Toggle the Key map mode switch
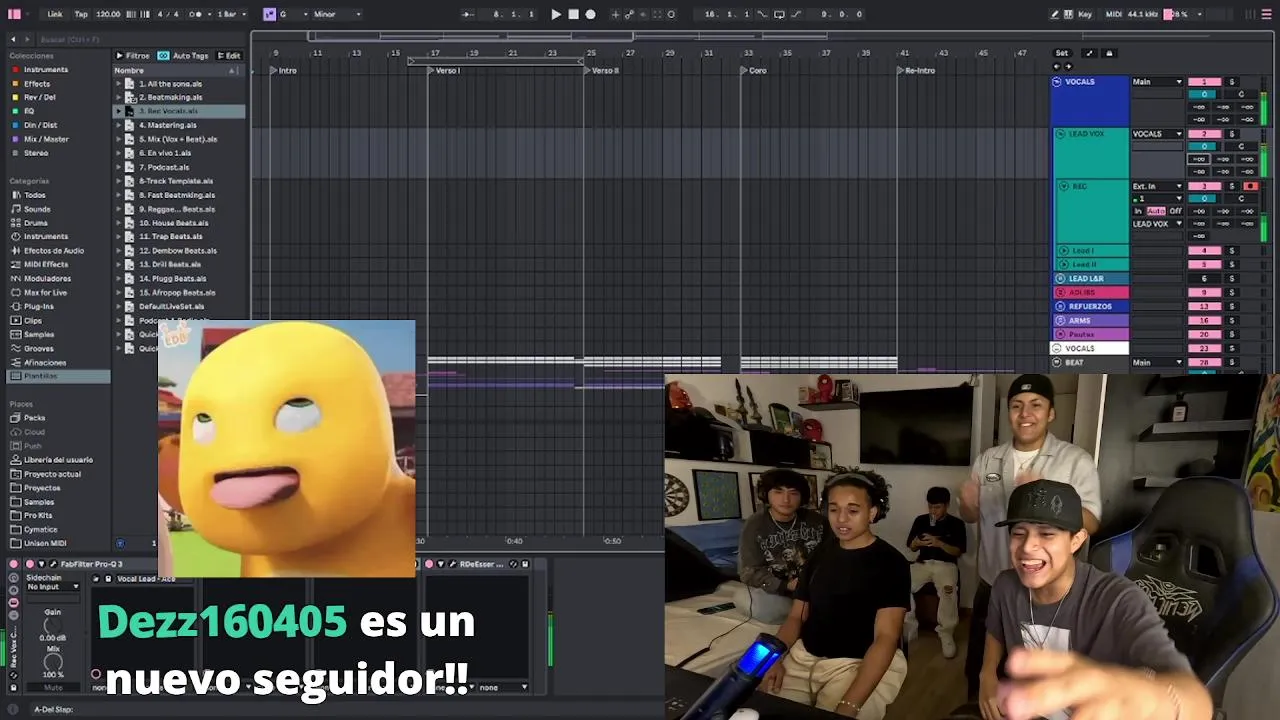 pyautogui.click(x=1085, y=14)
